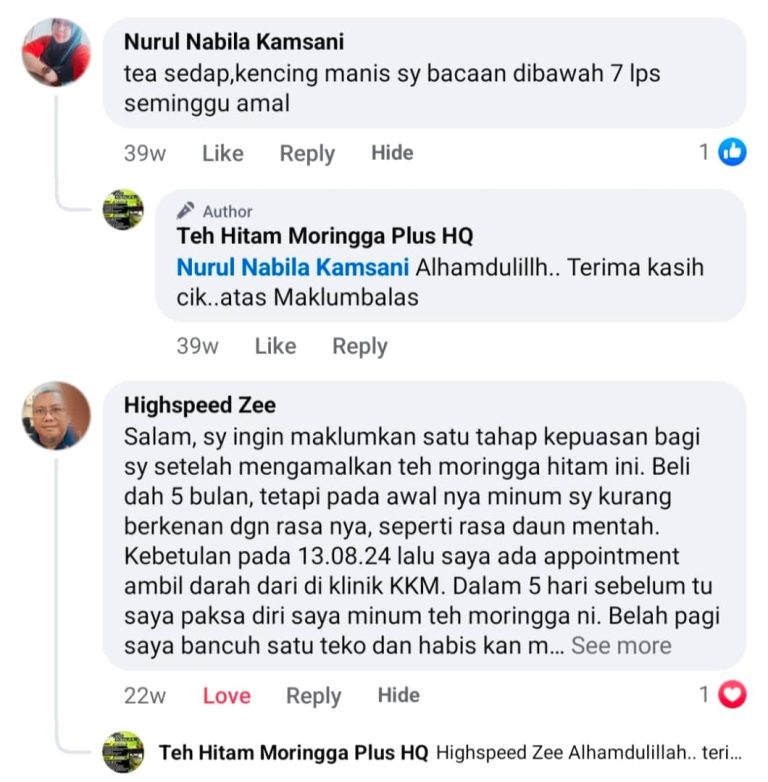Viewport: 768px width, 782px height.
Task: Expand Highspeed Zee's comment with See more
Action: point(621,645)
